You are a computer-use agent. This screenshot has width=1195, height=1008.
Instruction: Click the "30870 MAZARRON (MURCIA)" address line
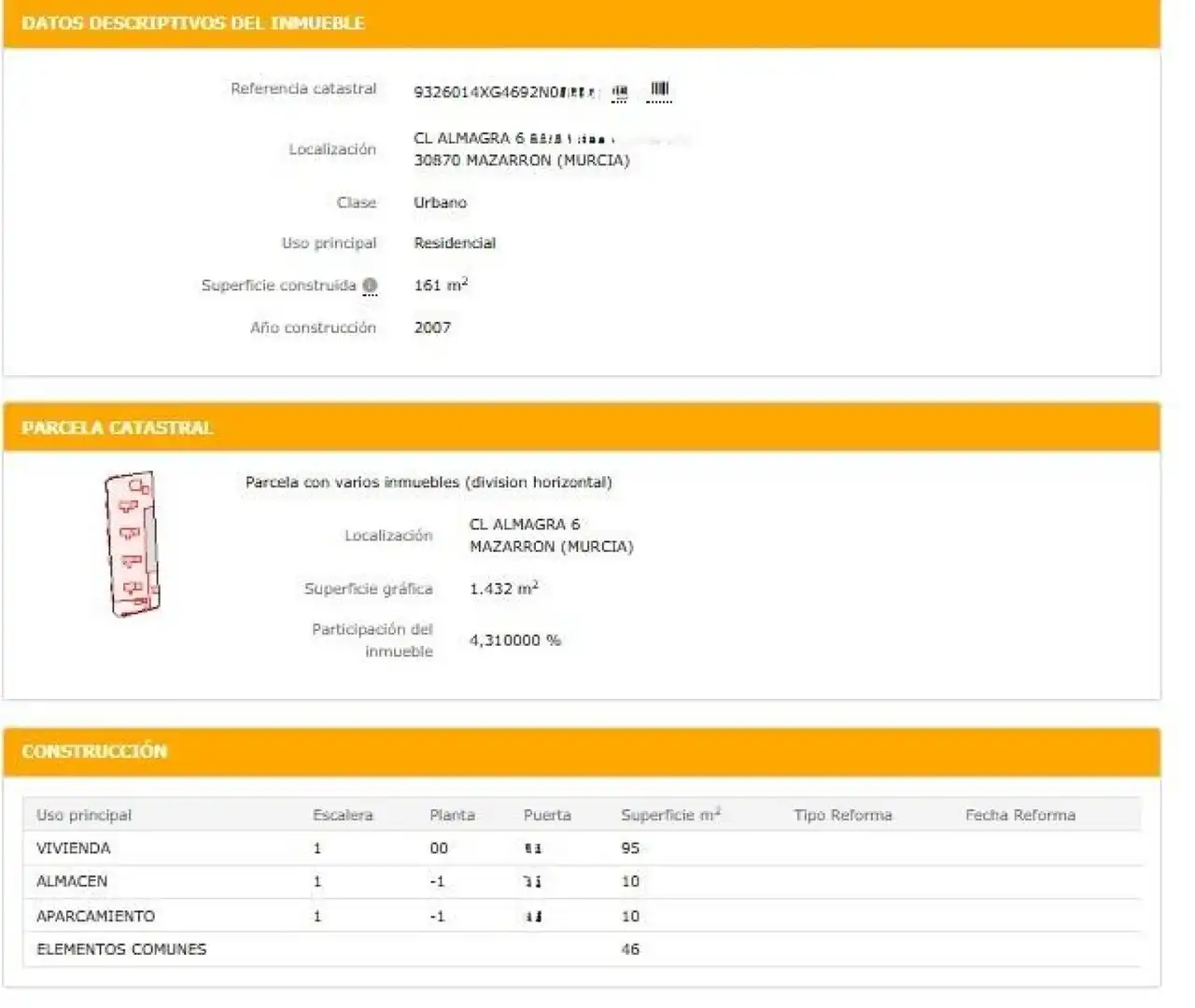tap(522, 161)
